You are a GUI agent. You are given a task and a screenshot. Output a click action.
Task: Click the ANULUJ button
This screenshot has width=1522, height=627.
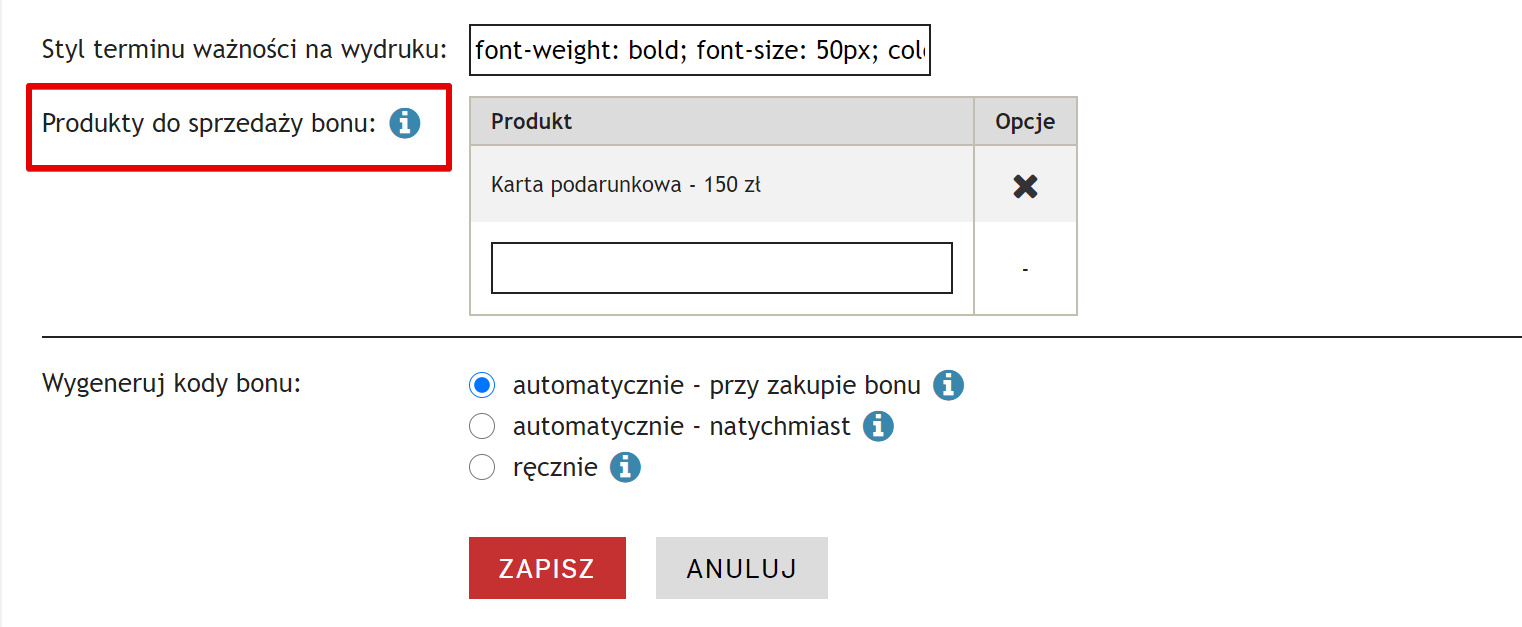coord(741,568)
